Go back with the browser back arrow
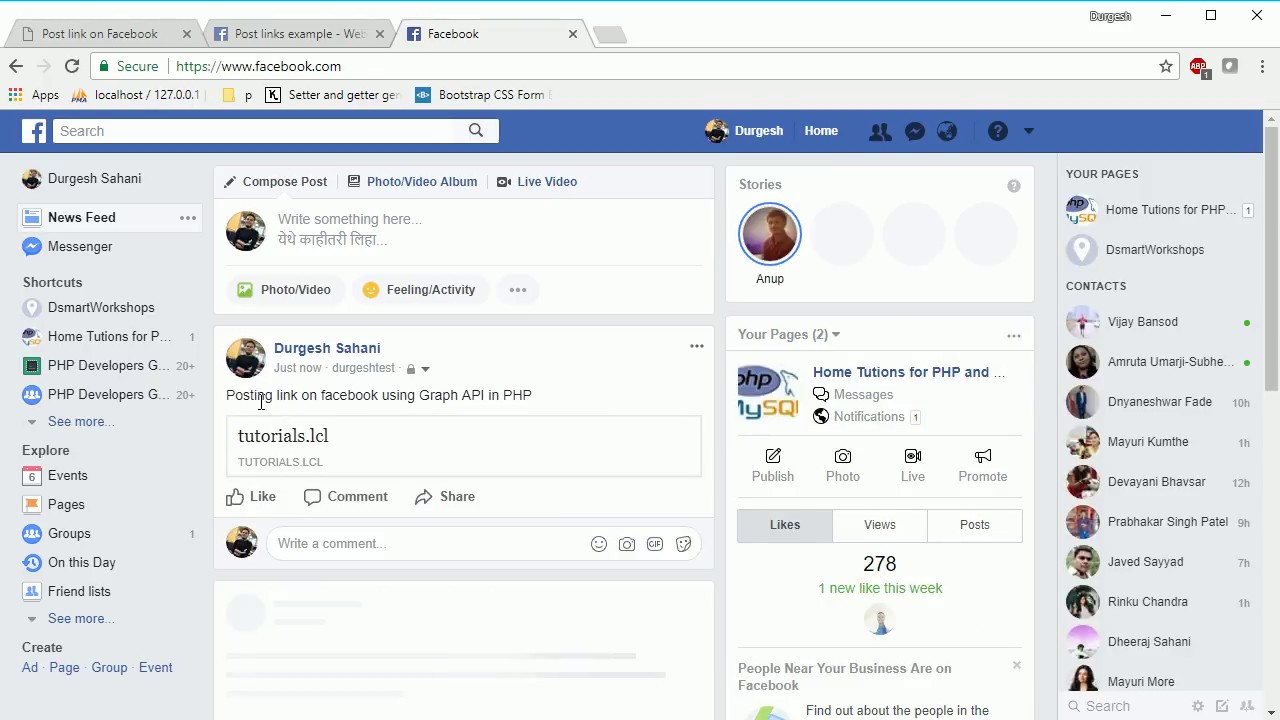This screenshot has height=720, width=1280. coord(16,66)
